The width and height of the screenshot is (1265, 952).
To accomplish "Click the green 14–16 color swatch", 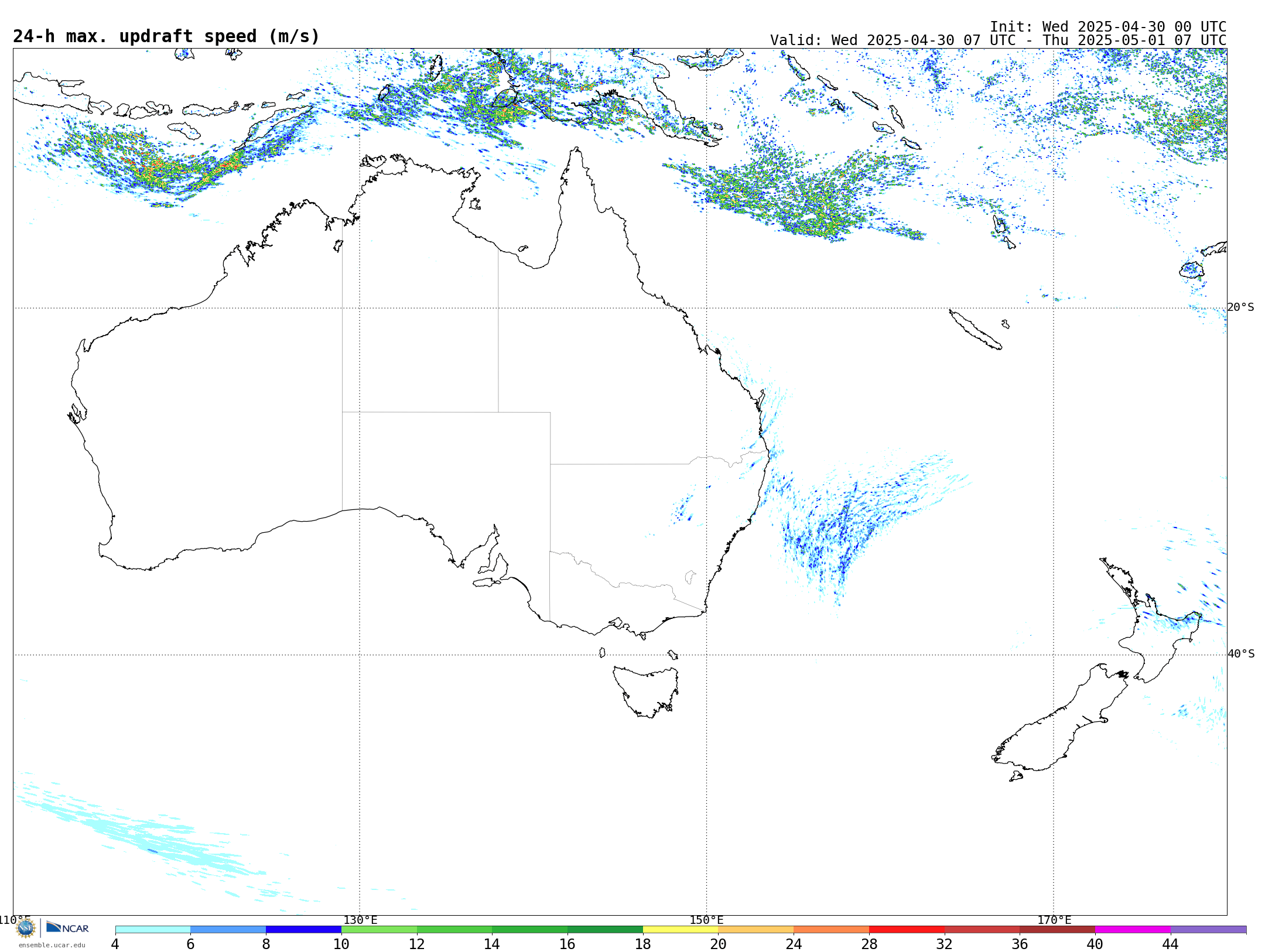I will point(530,930).
